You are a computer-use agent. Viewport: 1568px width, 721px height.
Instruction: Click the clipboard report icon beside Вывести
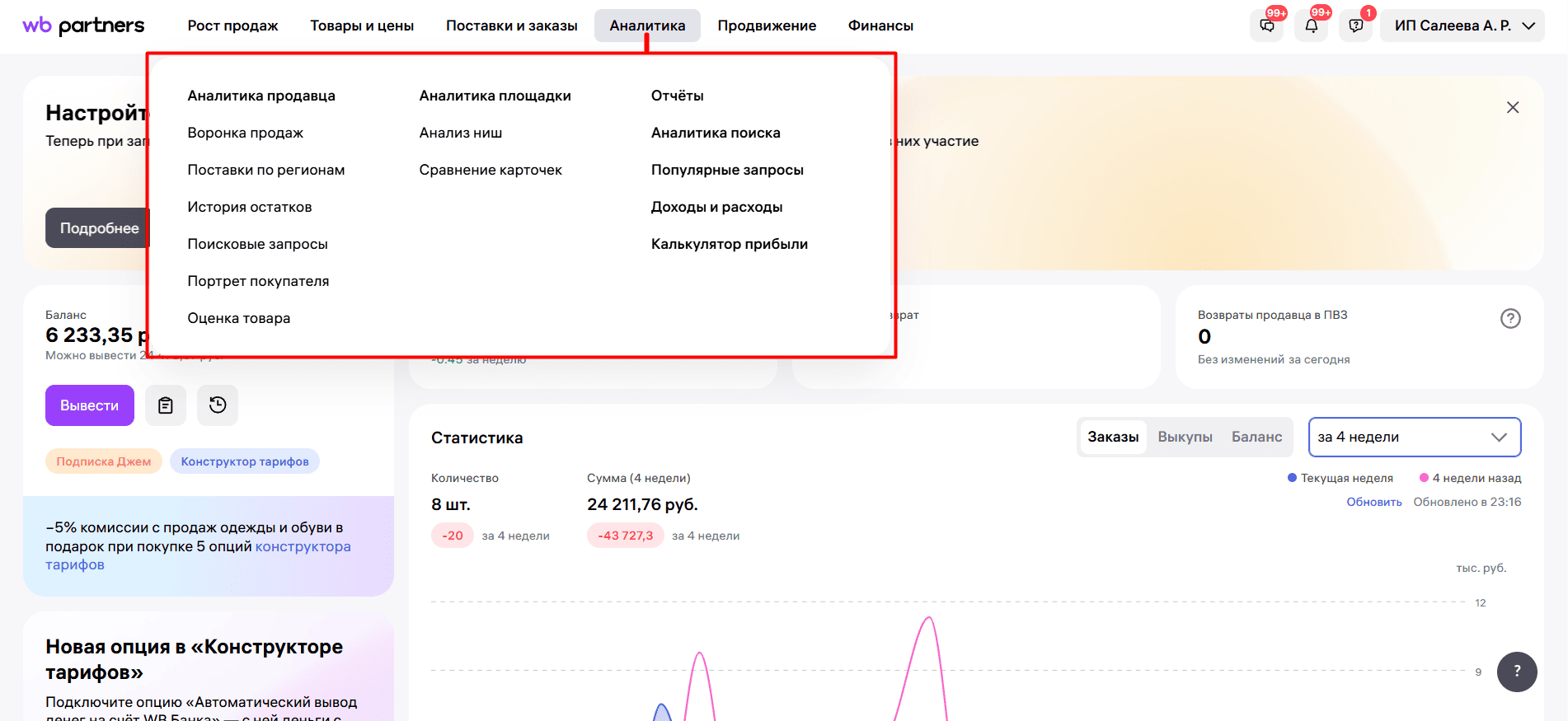[x=166, y=405]
